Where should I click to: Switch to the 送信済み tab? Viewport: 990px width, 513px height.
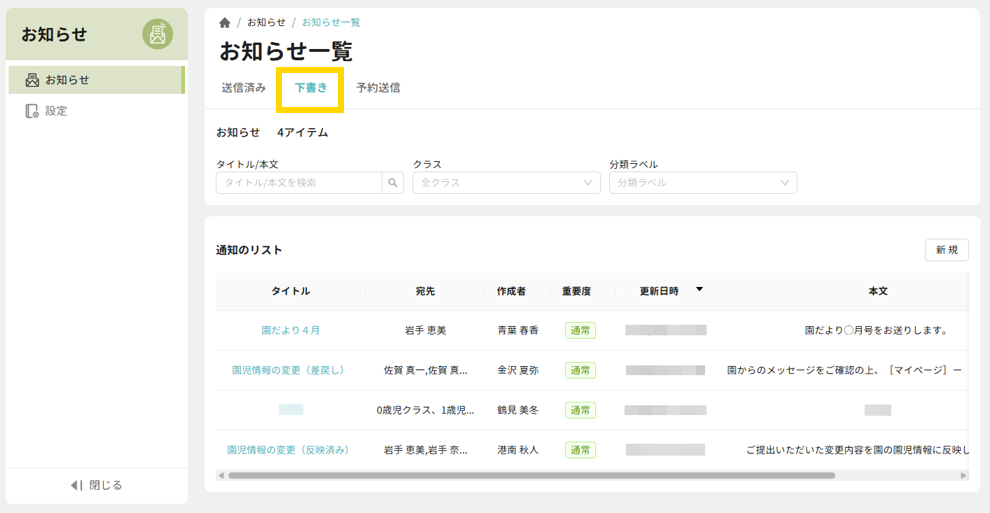click(x=244, y=88)
